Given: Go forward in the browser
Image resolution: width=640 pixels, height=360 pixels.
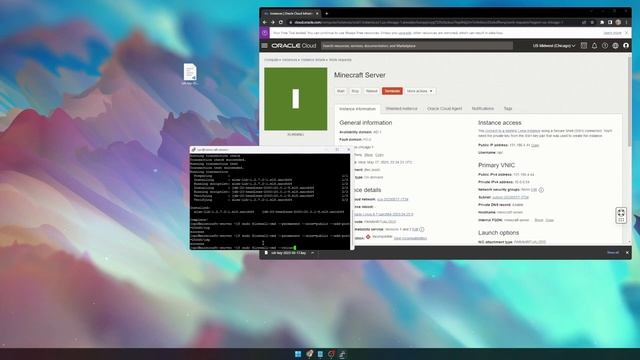Looking at the screenshot, I should pyautogui.click(x=273, y=22).
